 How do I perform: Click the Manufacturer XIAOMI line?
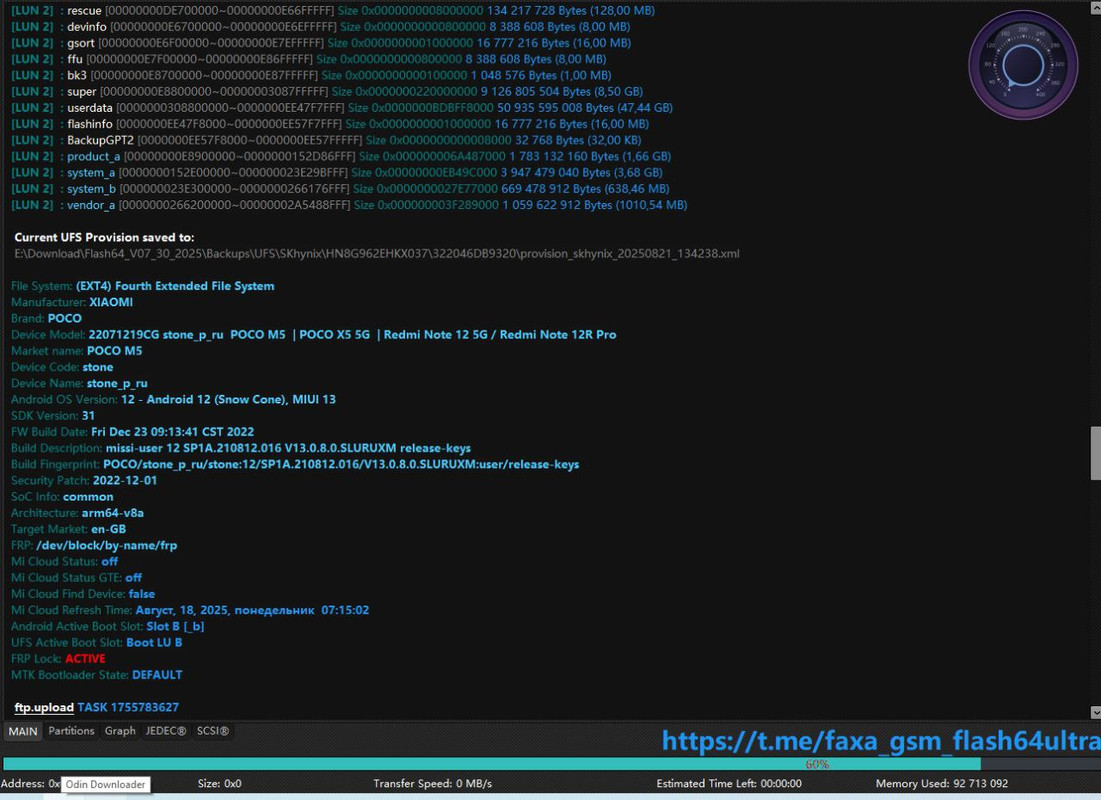[x=72, y=302]
